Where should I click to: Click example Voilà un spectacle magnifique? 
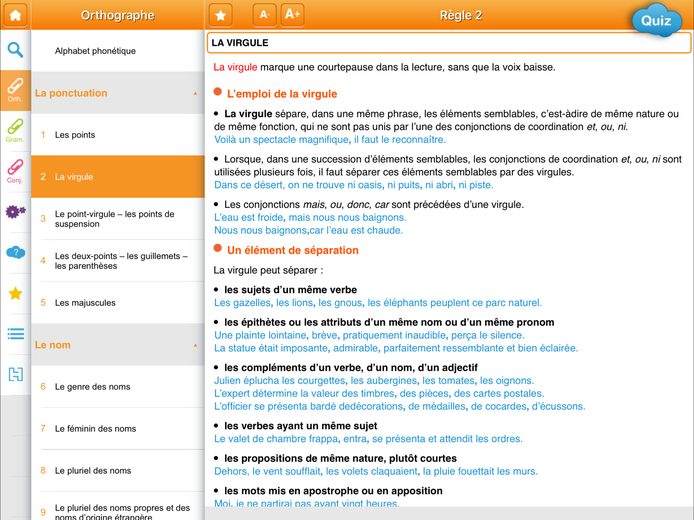pos(330,139)
